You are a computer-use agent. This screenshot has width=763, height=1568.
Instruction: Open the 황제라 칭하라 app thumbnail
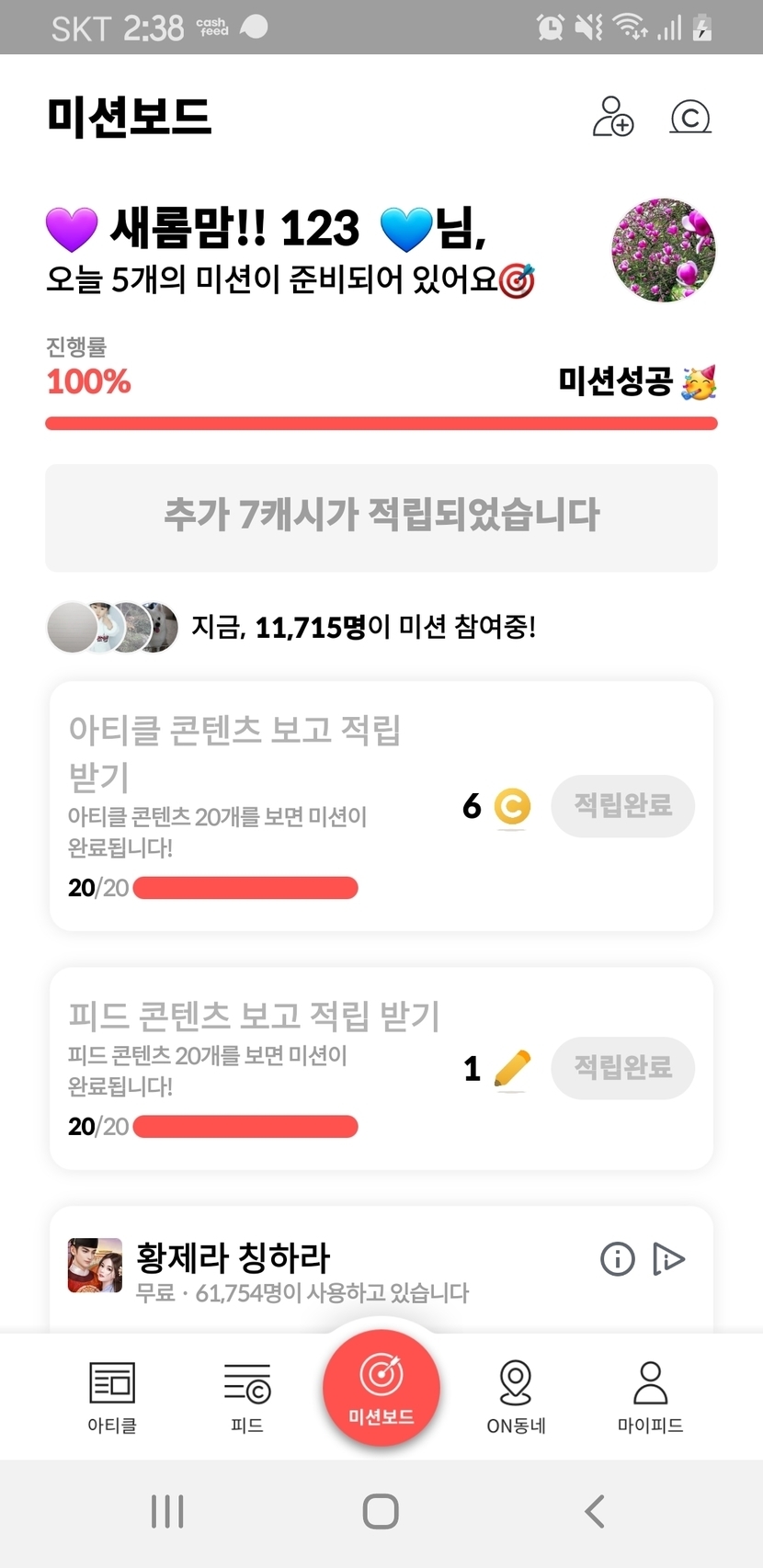[95, 1266]
